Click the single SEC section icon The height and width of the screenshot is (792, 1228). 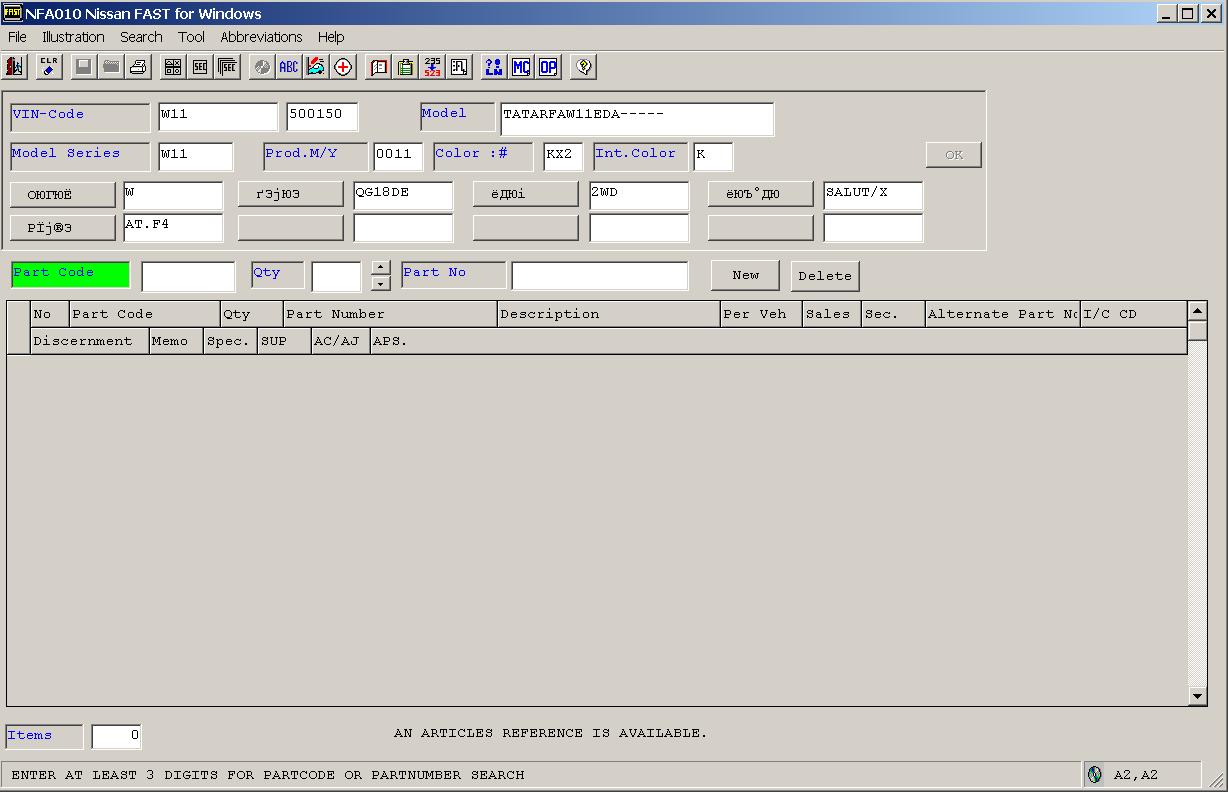point(200,67)
